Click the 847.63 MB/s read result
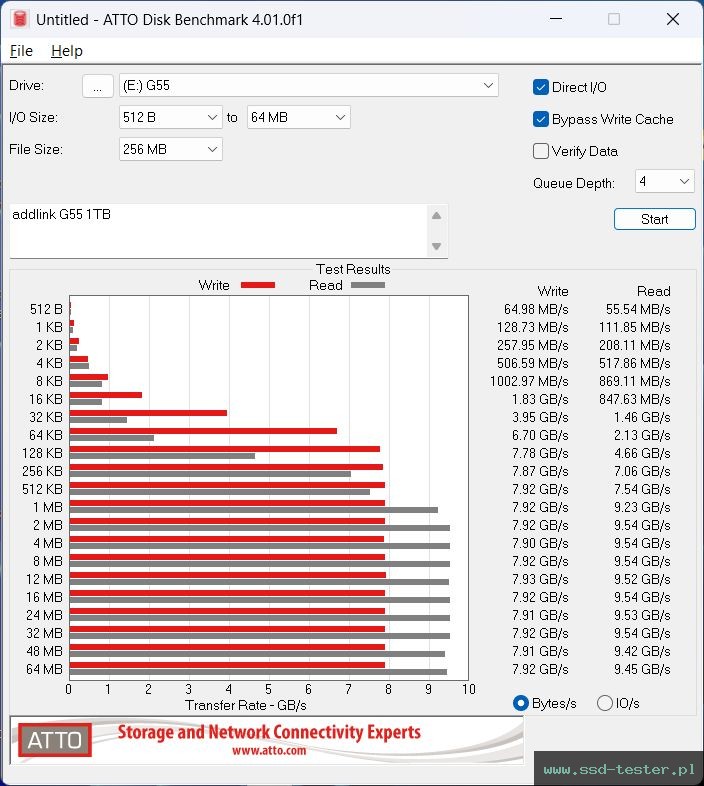The height and width of the screenshot is (786, 704). (x=634, y=400)
